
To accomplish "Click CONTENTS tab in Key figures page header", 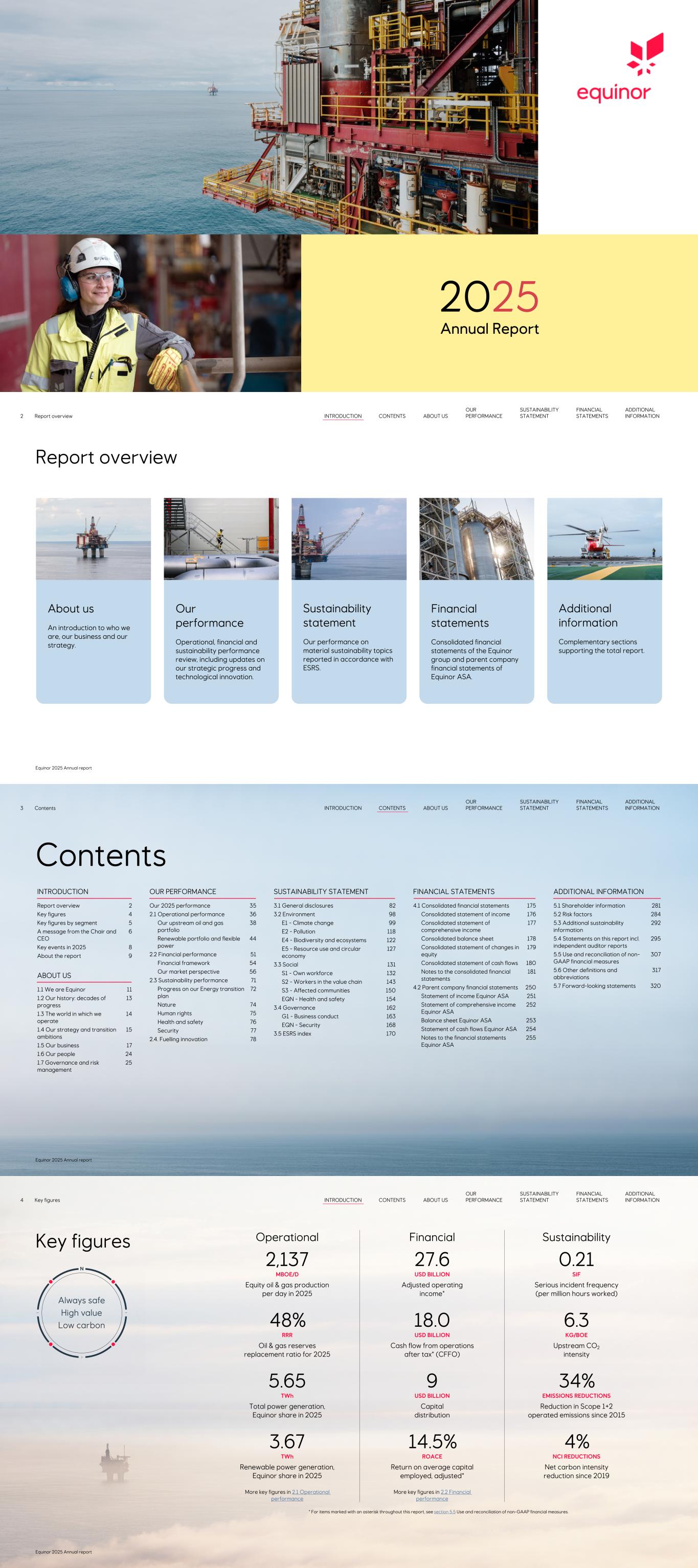I will click(392, 1201).
